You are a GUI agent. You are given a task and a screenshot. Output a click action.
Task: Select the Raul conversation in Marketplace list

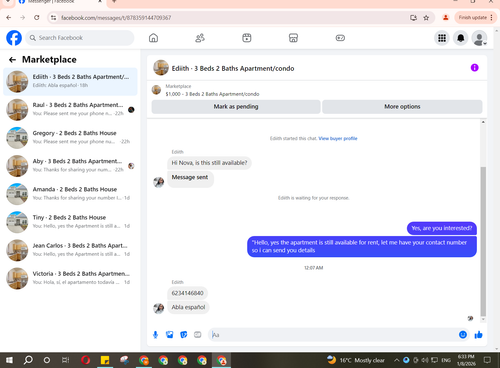coord(70,109)
